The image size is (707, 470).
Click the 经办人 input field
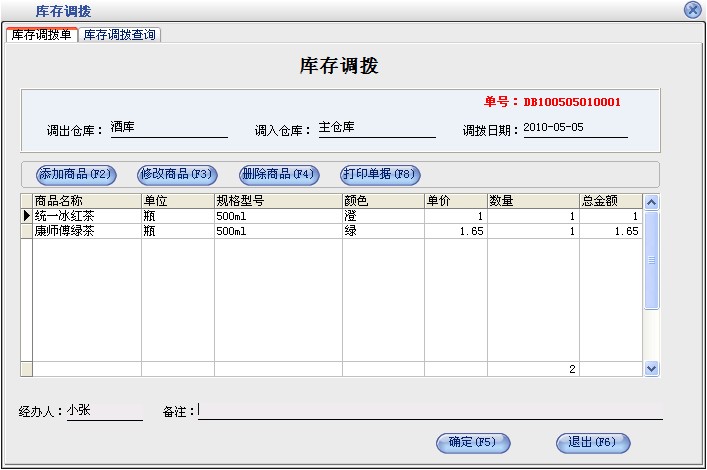coord(104,411)
